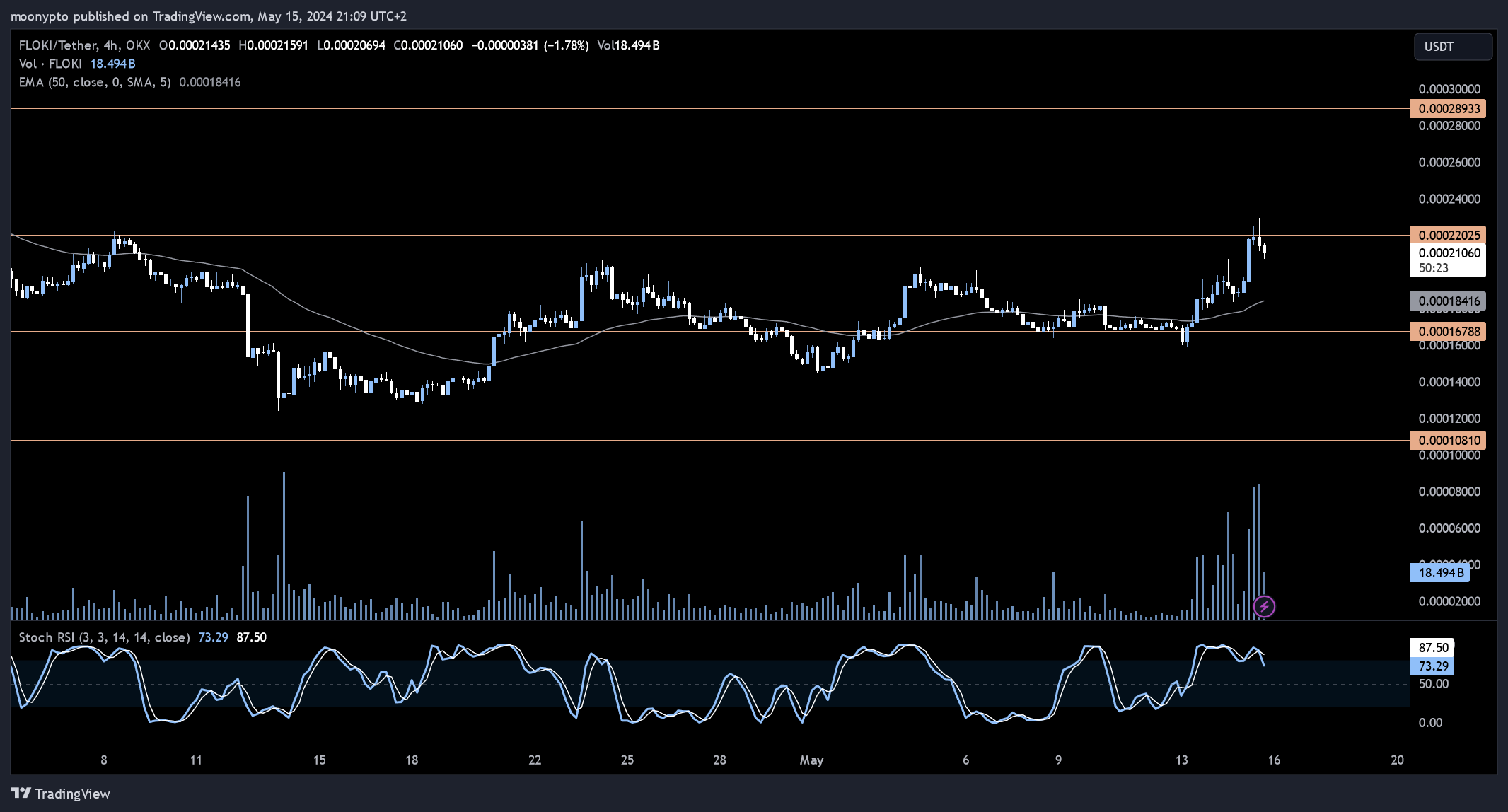Select the 0.00010810 support price label

[x=1449, y=440]
